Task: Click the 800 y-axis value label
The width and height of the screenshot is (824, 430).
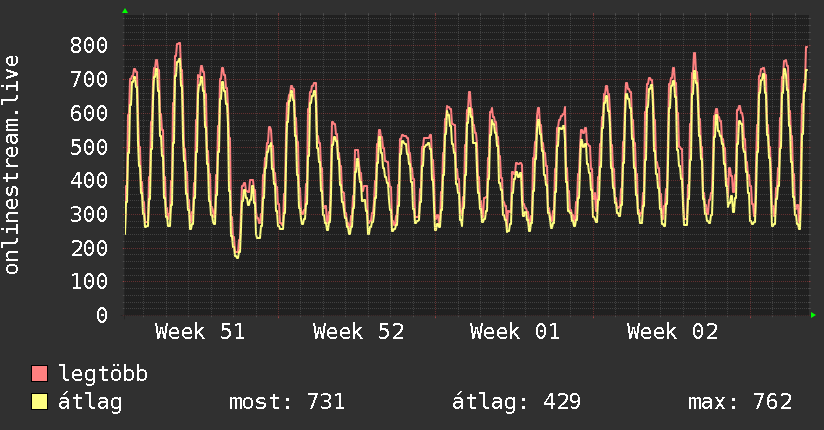Action: click(x=89, y=45)
